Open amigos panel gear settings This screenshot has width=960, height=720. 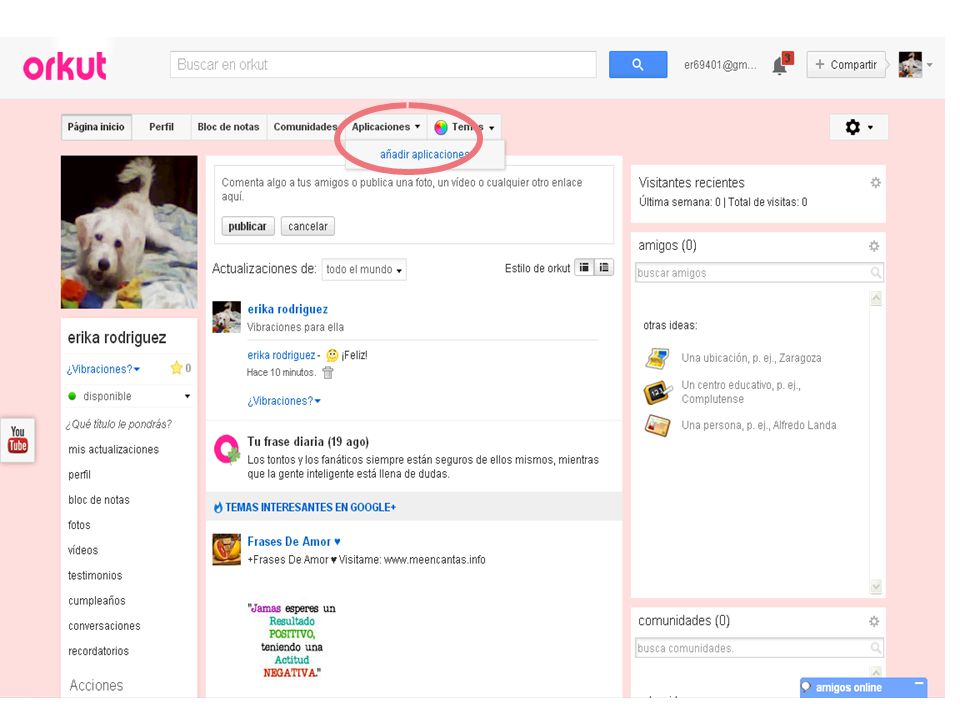[874, 246]
